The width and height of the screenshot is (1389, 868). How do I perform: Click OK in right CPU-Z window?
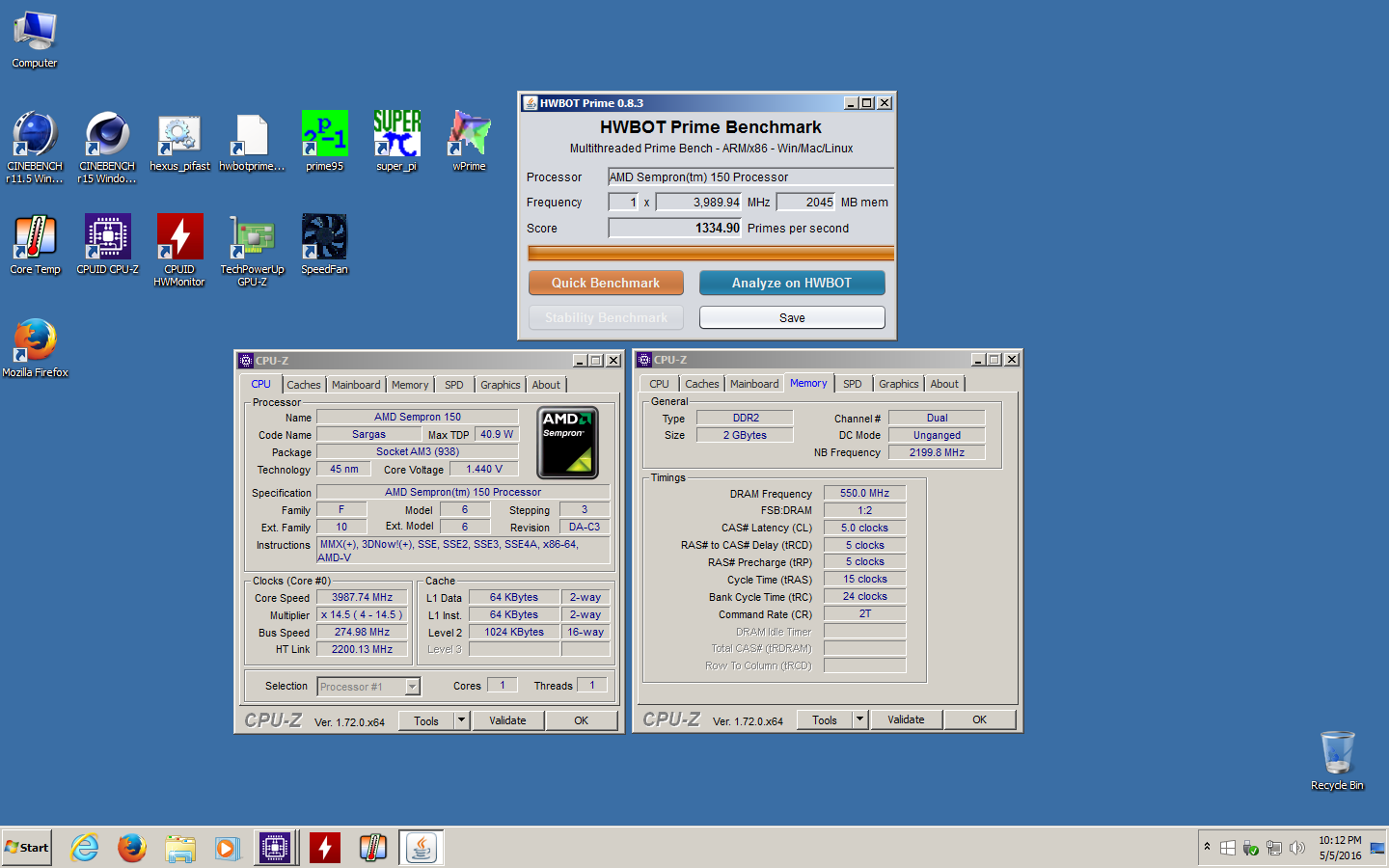click(x=980, y=719)
